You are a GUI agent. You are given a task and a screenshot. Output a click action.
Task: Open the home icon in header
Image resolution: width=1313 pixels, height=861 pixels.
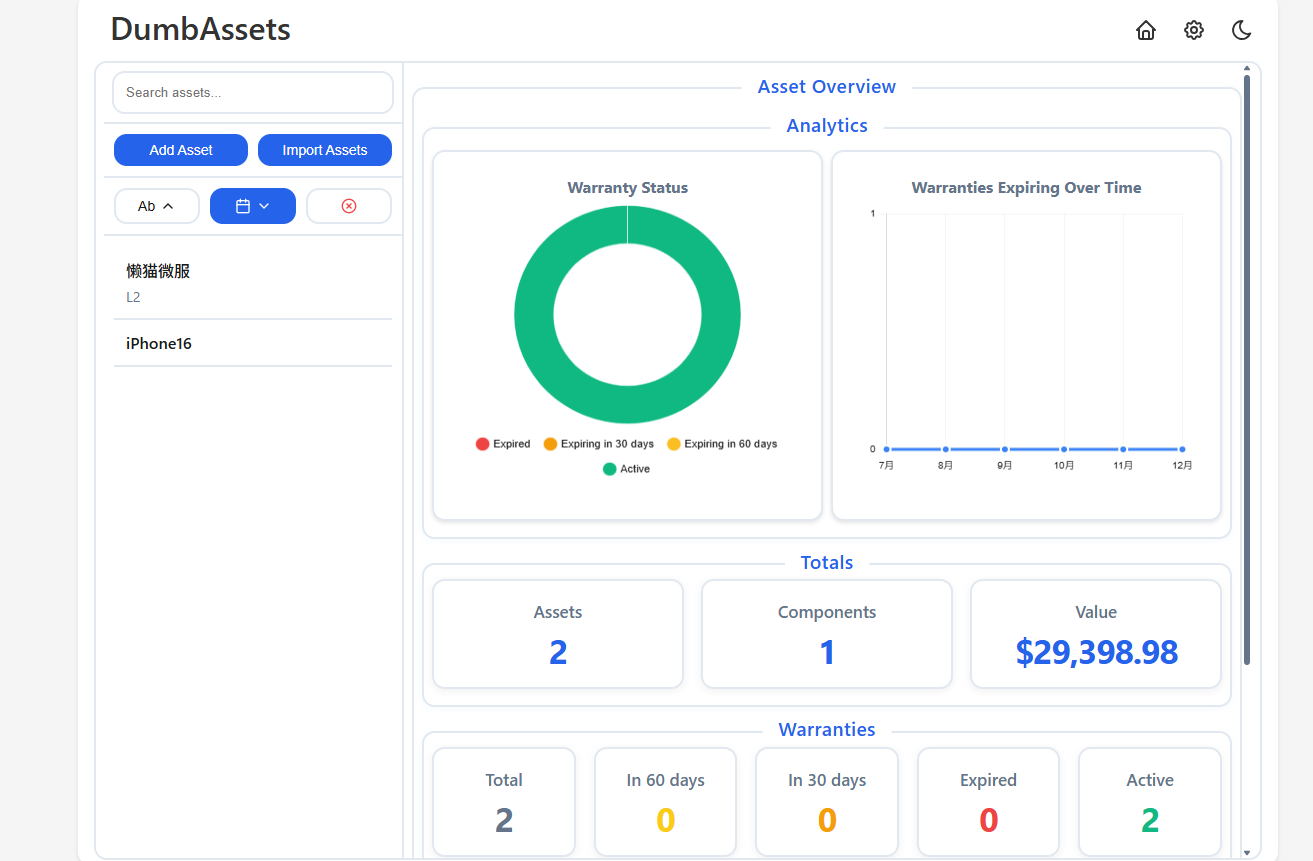coord(1146,30)
